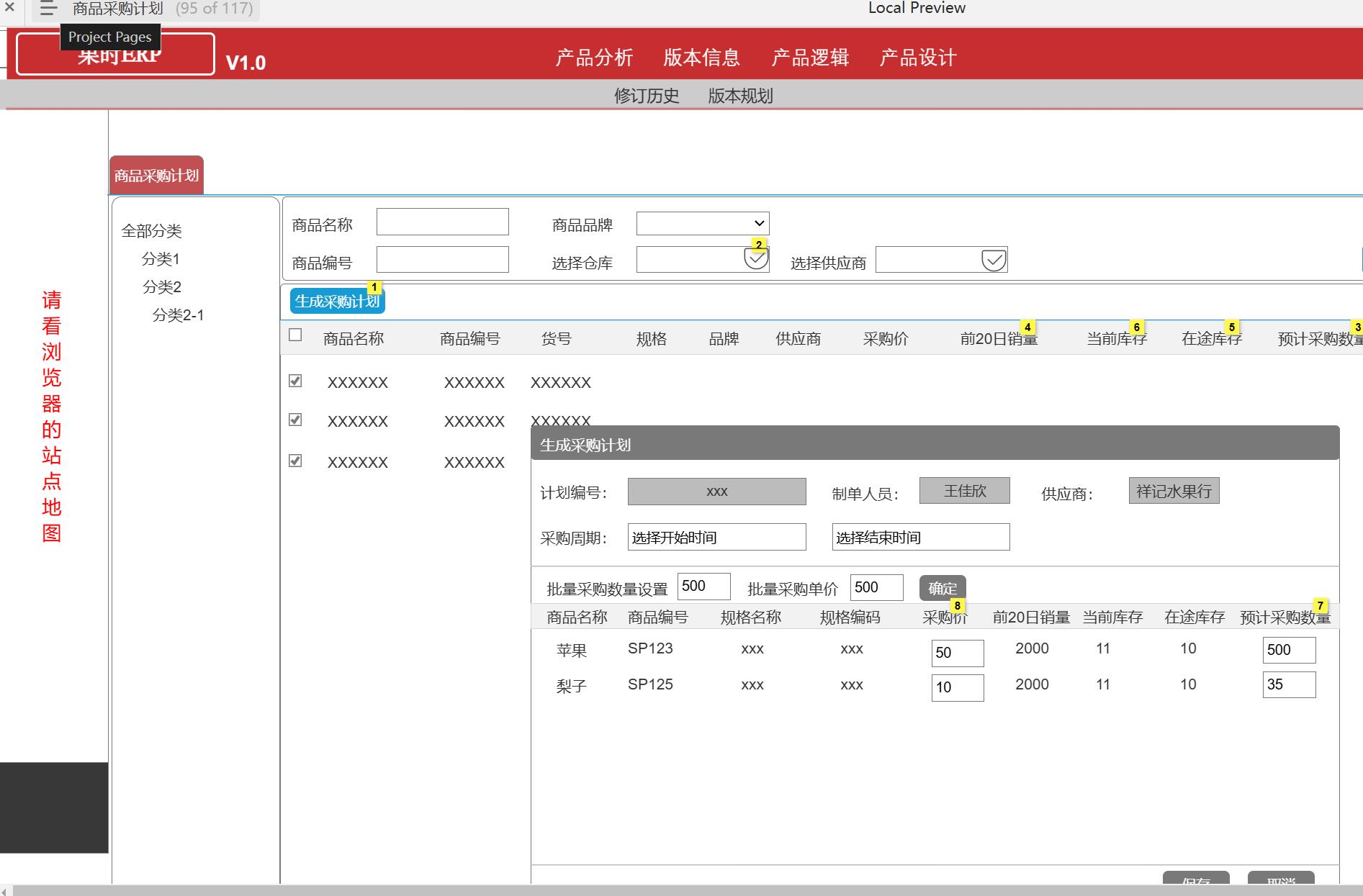This screenshot has width=1363, height=896.
Task: Open 版本信息 in the top navigation
Action: tap(702, 58)
